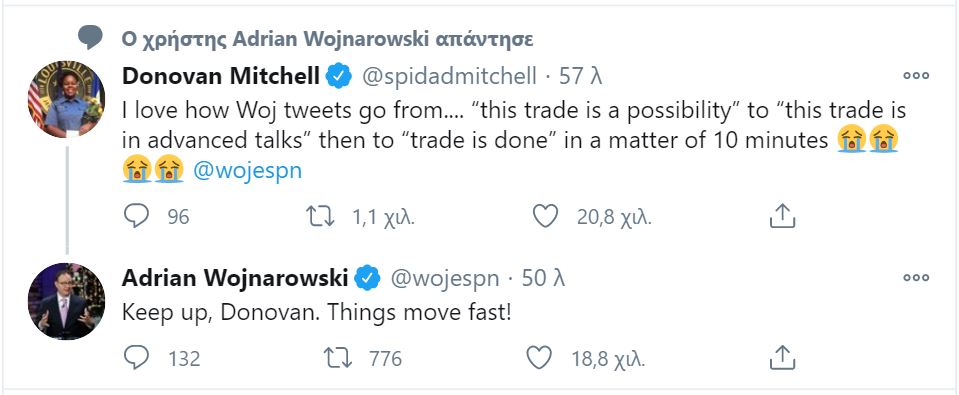The height and width of the screenshot is (395, 959).
Task: Open Adrian Wojnarowski's profile picture
Action: pyautogui.click(x=66, y=301)
